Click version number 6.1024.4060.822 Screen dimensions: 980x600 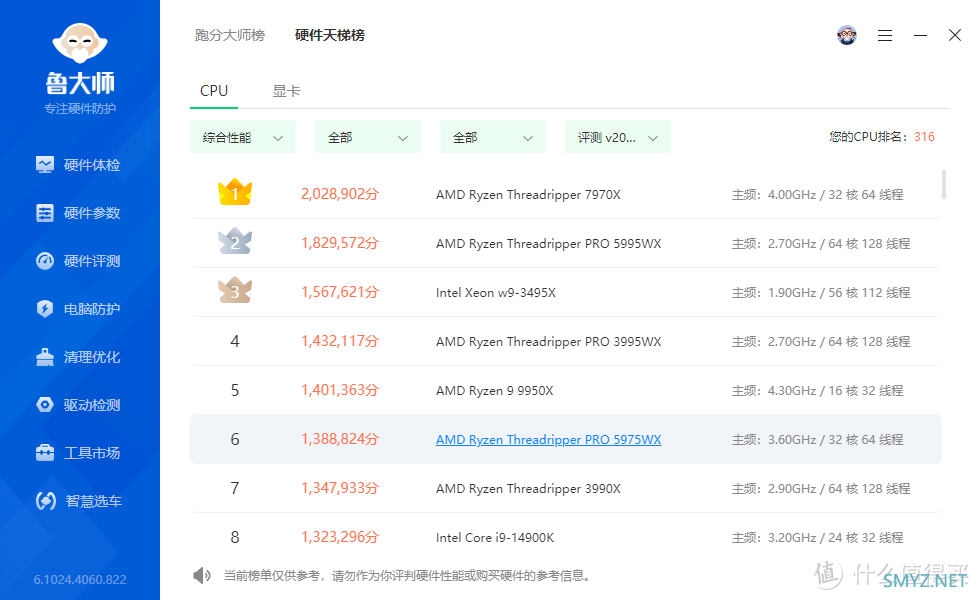pyautogui.click(x=80, y=579)
